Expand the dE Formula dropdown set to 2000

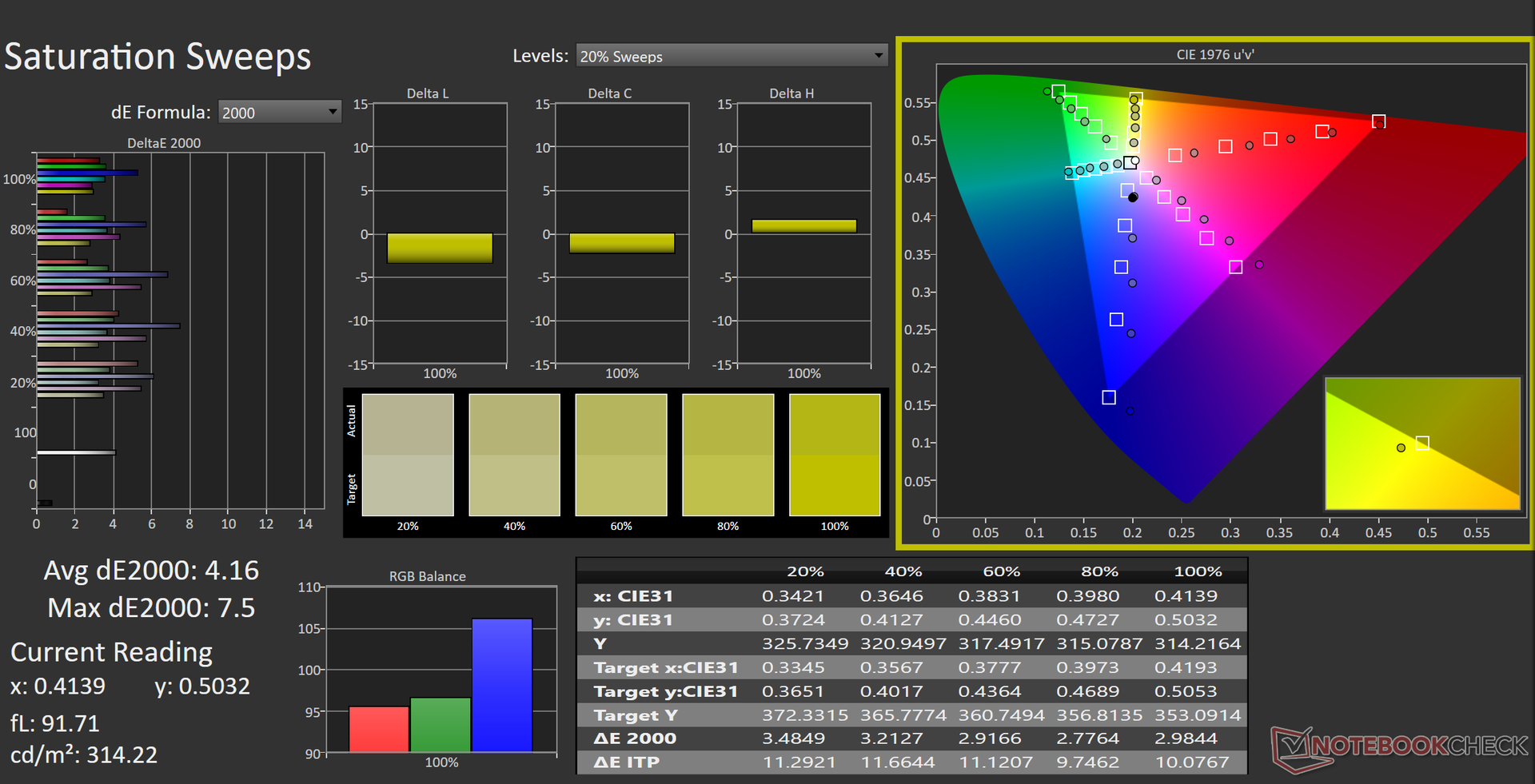click(279, 113)
